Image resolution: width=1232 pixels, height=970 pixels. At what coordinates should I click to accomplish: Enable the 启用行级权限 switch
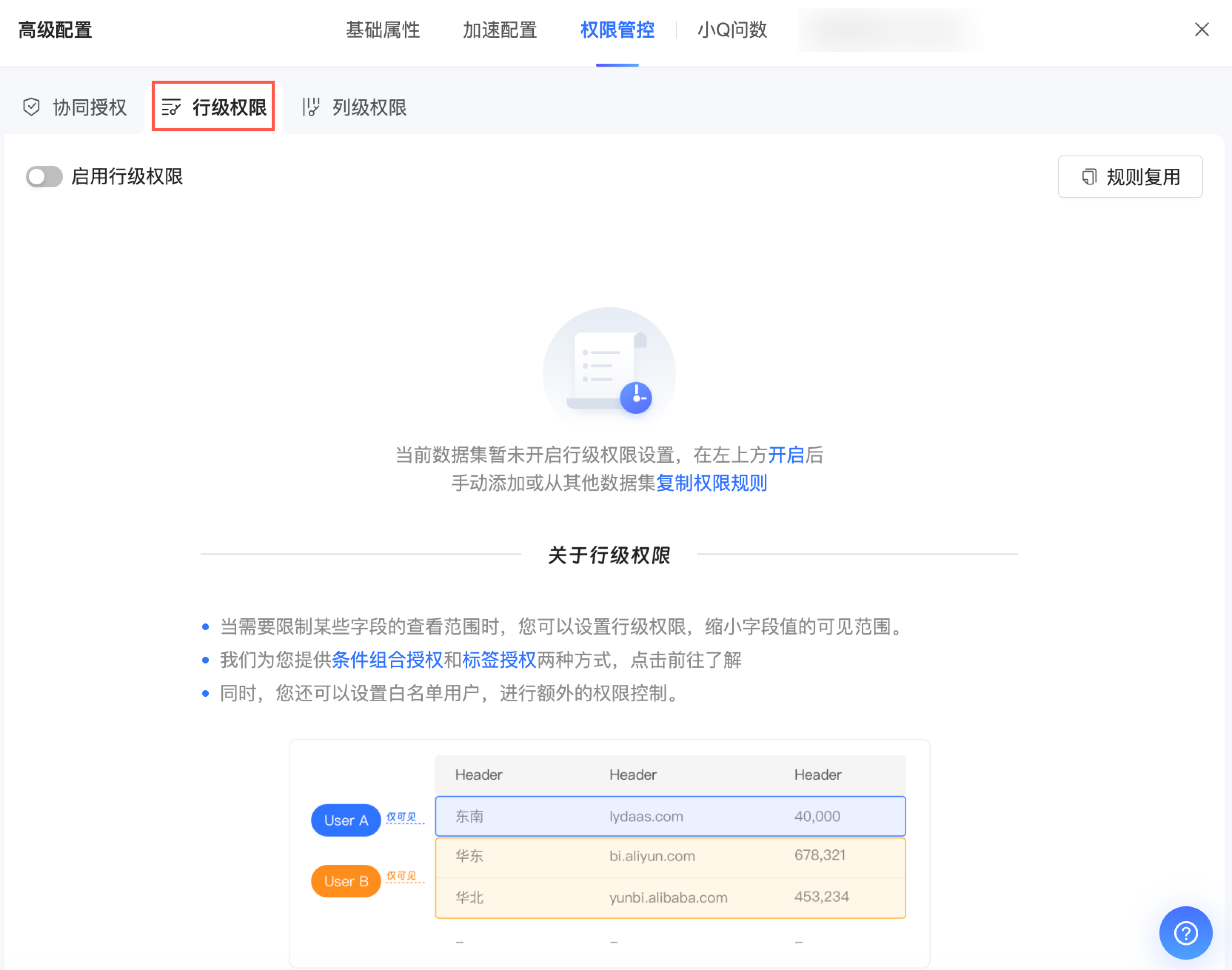click(x=44, y=177)
